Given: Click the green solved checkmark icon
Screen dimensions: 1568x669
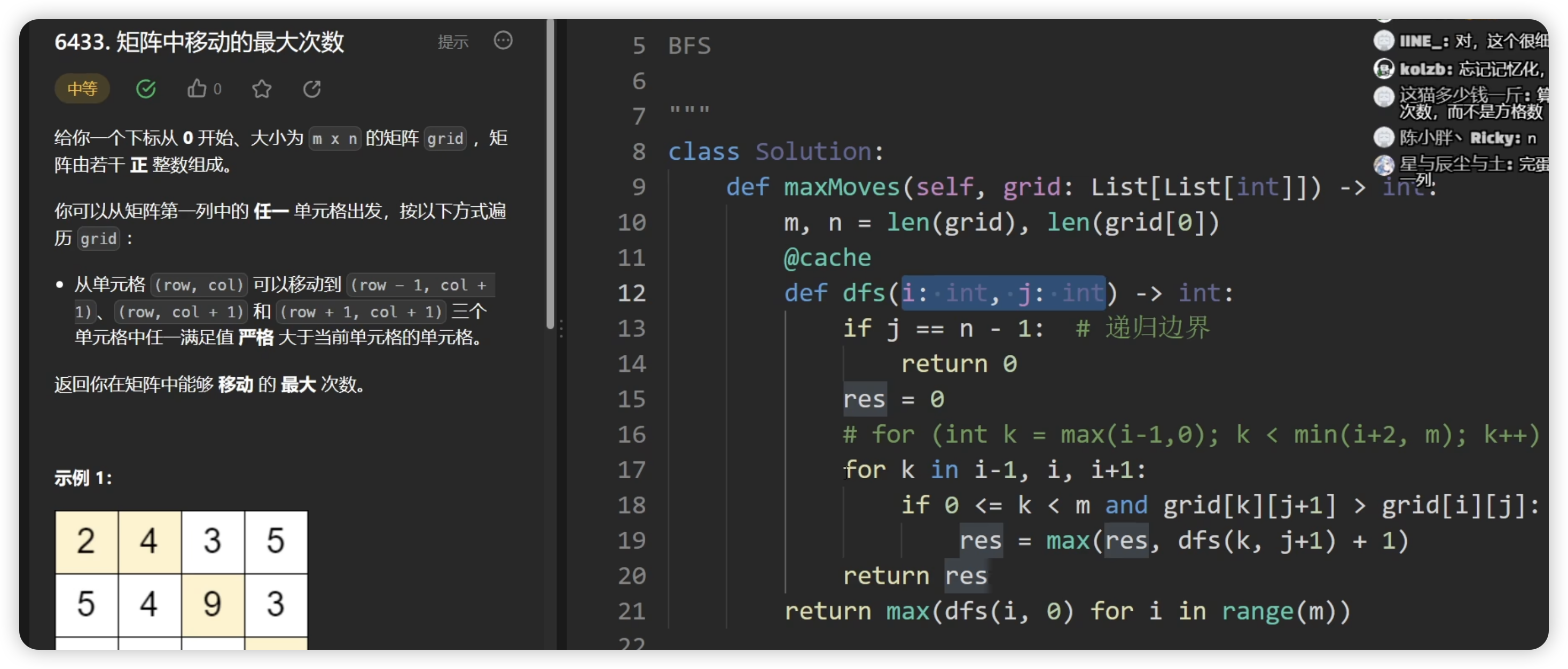Looking at the screenshot, I should click(145, 89).
